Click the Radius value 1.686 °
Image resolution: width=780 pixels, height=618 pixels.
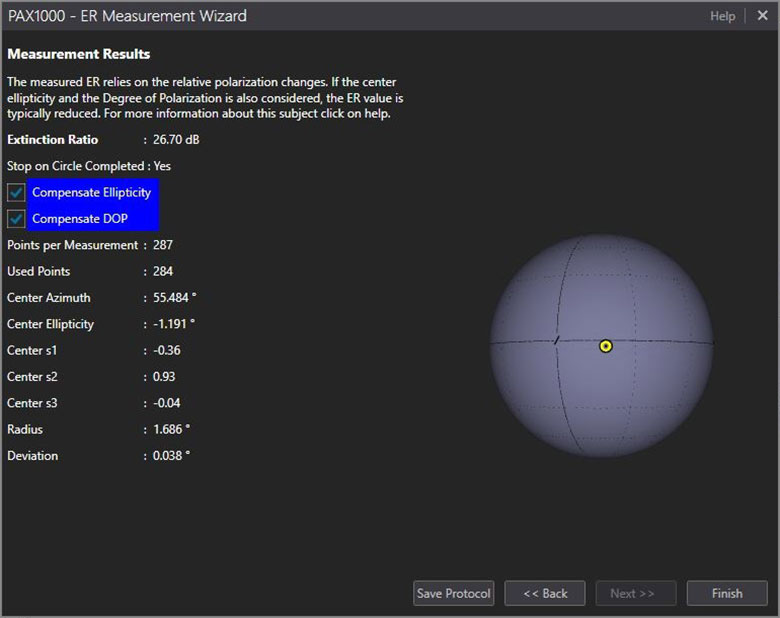[172, 429]
